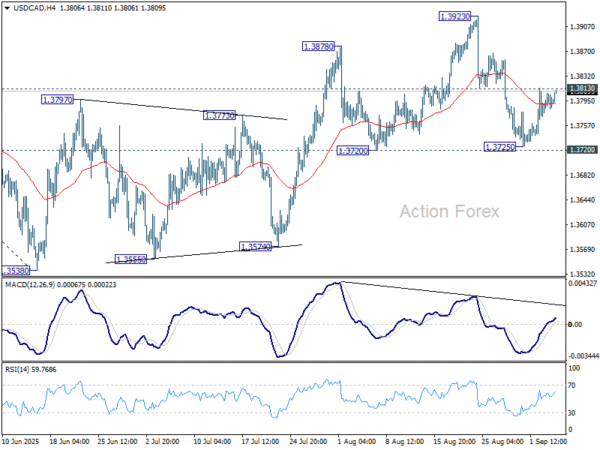Click the 1.35740 price label
This screenshot has width=600, height=450.
(x=255, y=247)
